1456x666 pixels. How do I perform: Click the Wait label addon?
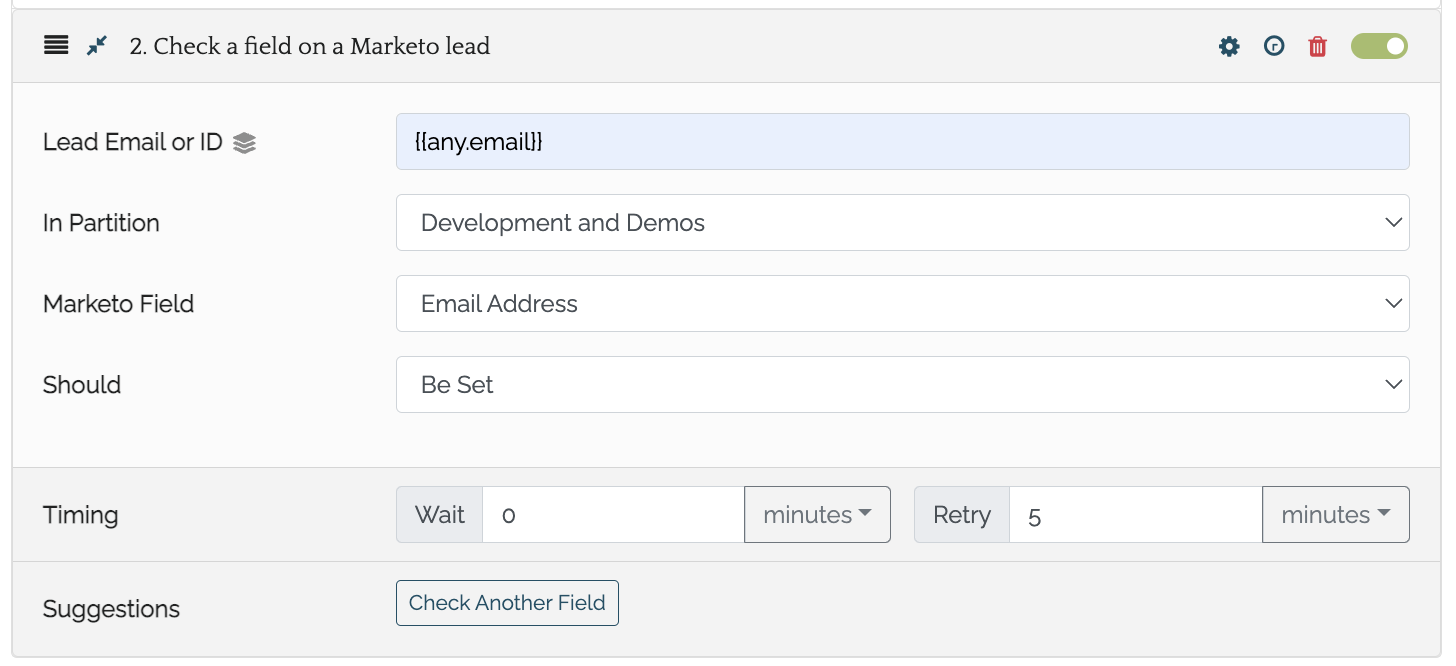coord(440,514)
